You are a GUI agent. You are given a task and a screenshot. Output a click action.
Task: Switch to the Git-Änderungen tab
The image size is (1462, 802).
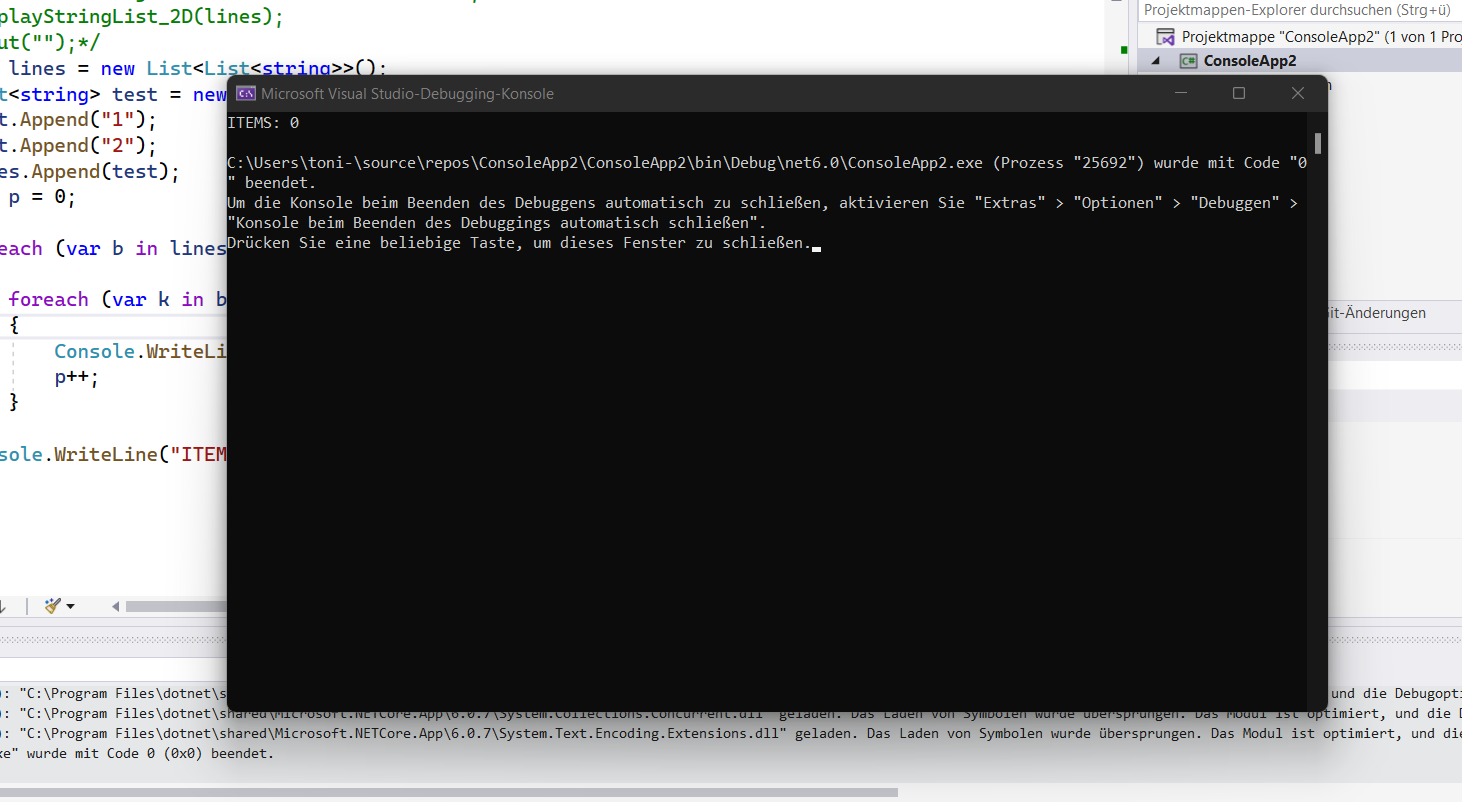coord(1378,312)
